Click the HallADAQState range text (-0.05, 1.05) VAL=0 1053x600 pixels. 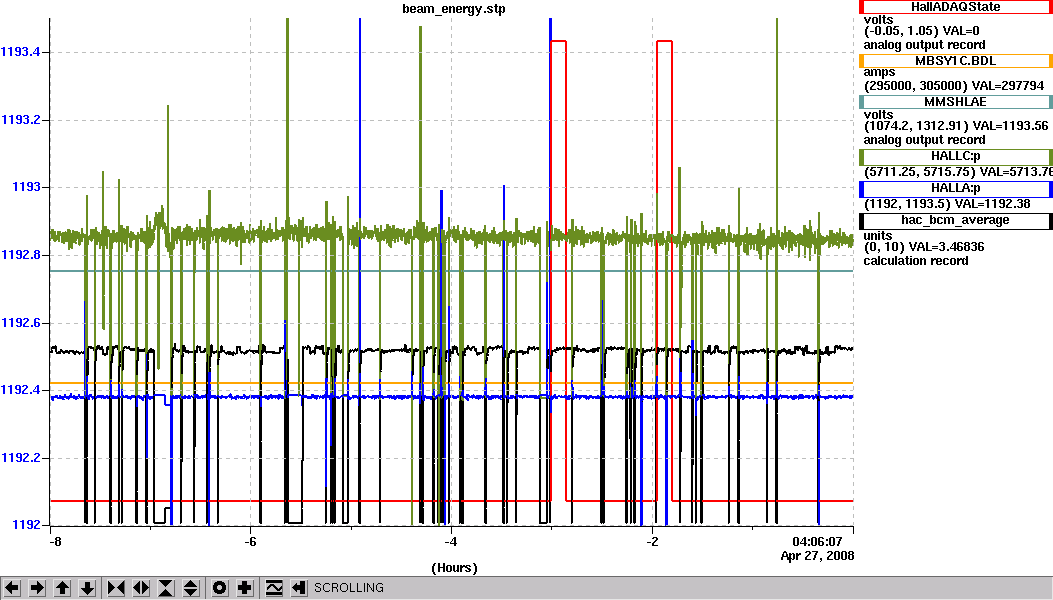tap(921, 31)
